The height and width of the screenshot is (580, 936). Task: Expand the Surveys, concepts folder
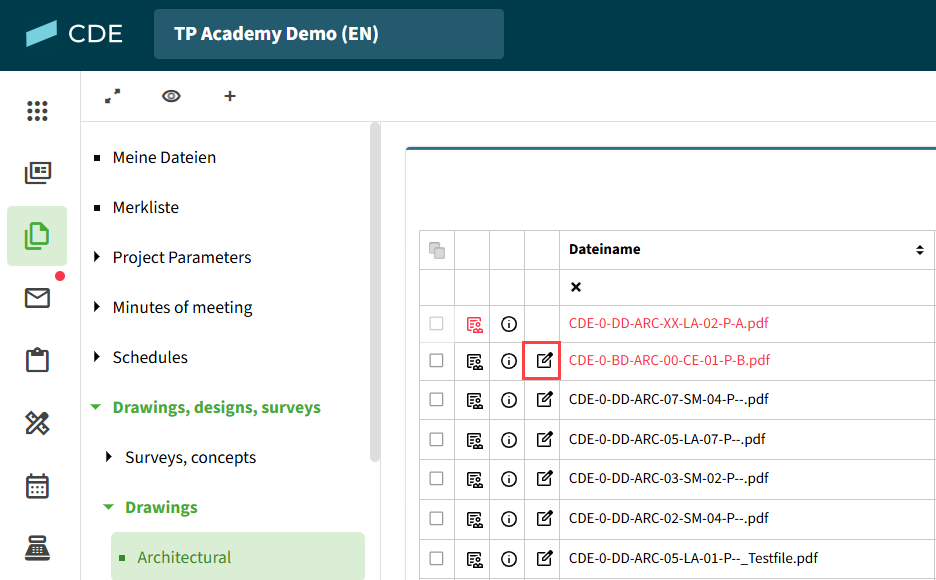109,457
